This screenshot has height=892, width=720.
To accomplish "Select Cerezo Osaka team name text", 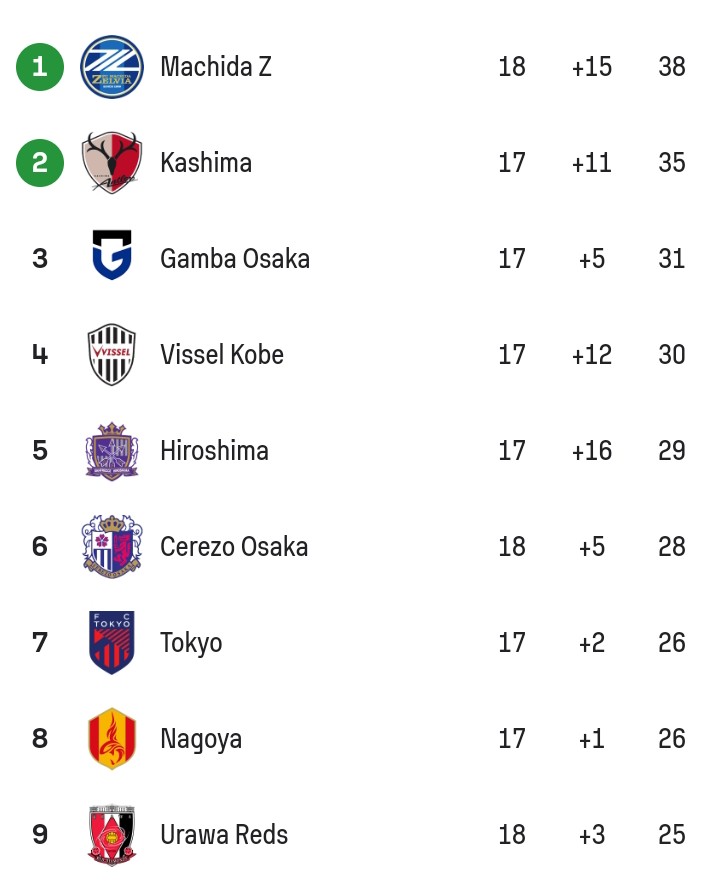I will pyautogui.click(x=234, y=547).
